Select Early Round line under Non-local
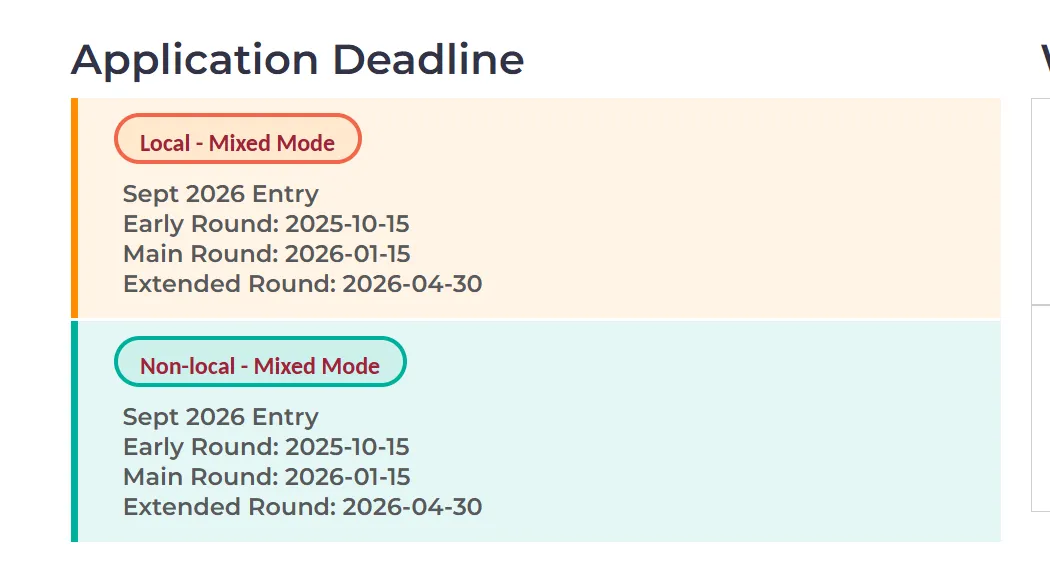 [266, 447]
